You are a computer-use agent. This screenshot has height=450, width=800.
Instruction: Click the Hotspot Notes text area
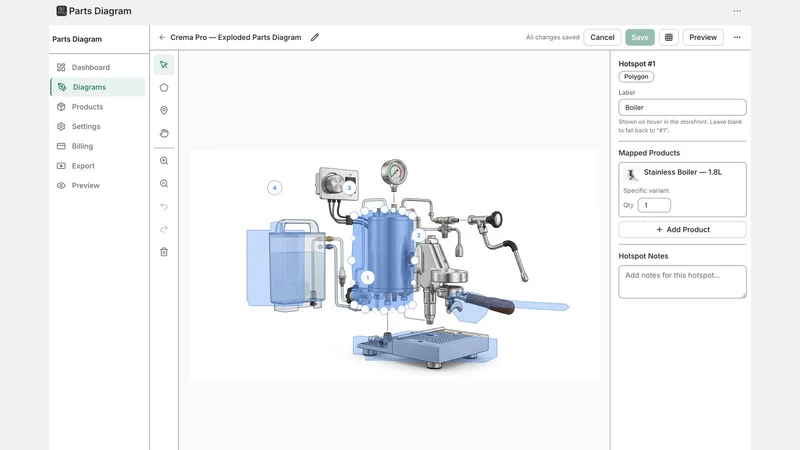[683, 282]
